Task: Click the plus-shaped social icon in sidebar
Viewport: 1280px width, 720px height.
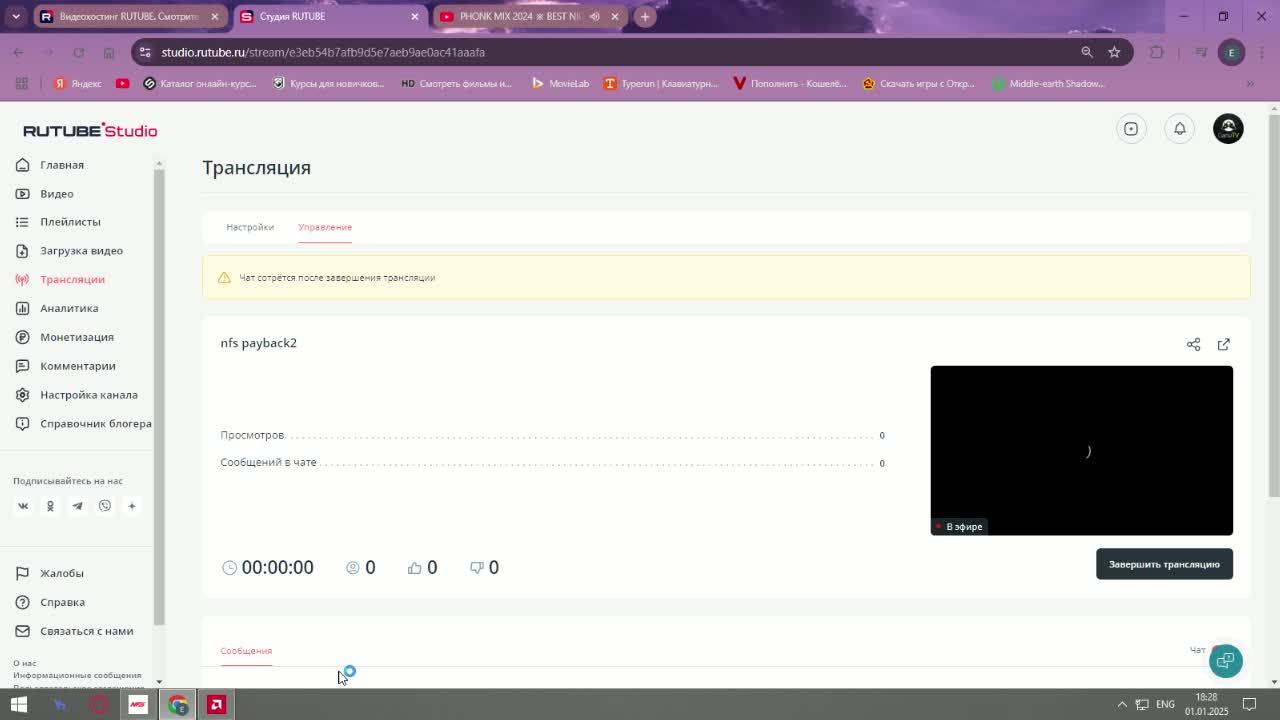Action: (x=131, y=506)
